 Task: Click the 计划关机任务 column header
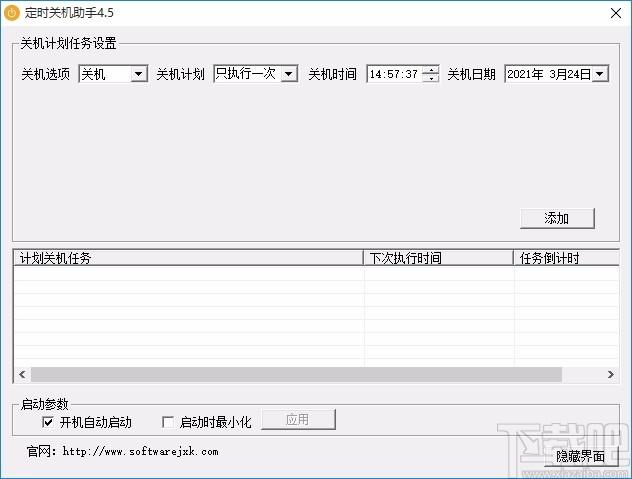pyautogui.click(x=188, y=258)
